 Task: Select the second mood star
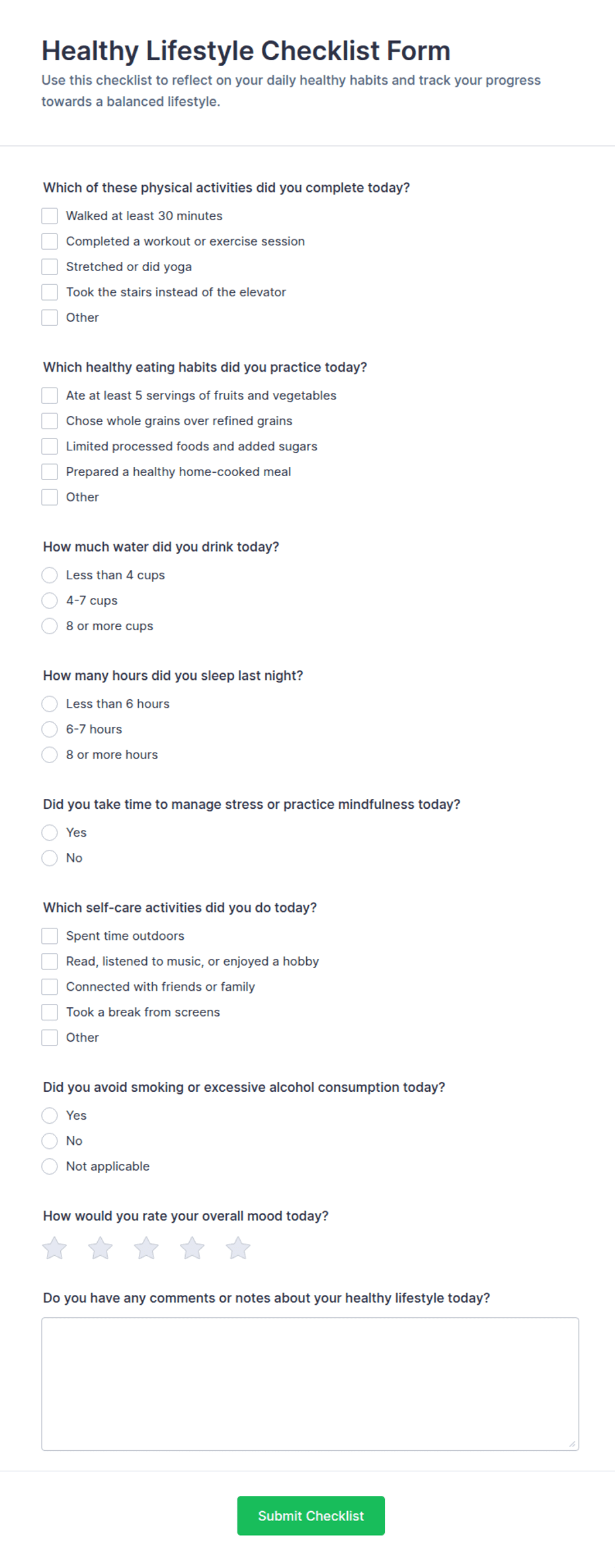click(x=101, y=1249)
